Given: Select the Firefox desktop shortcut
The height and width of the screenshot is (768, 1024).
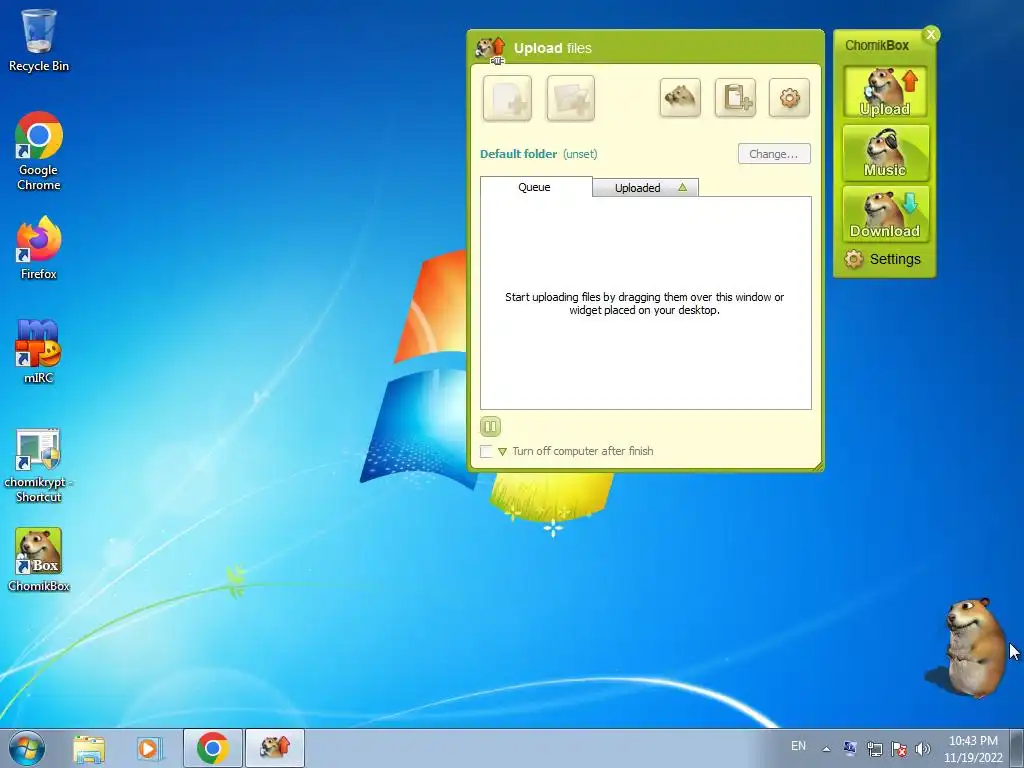Looking at the screenshot, I should coord(39,248).
